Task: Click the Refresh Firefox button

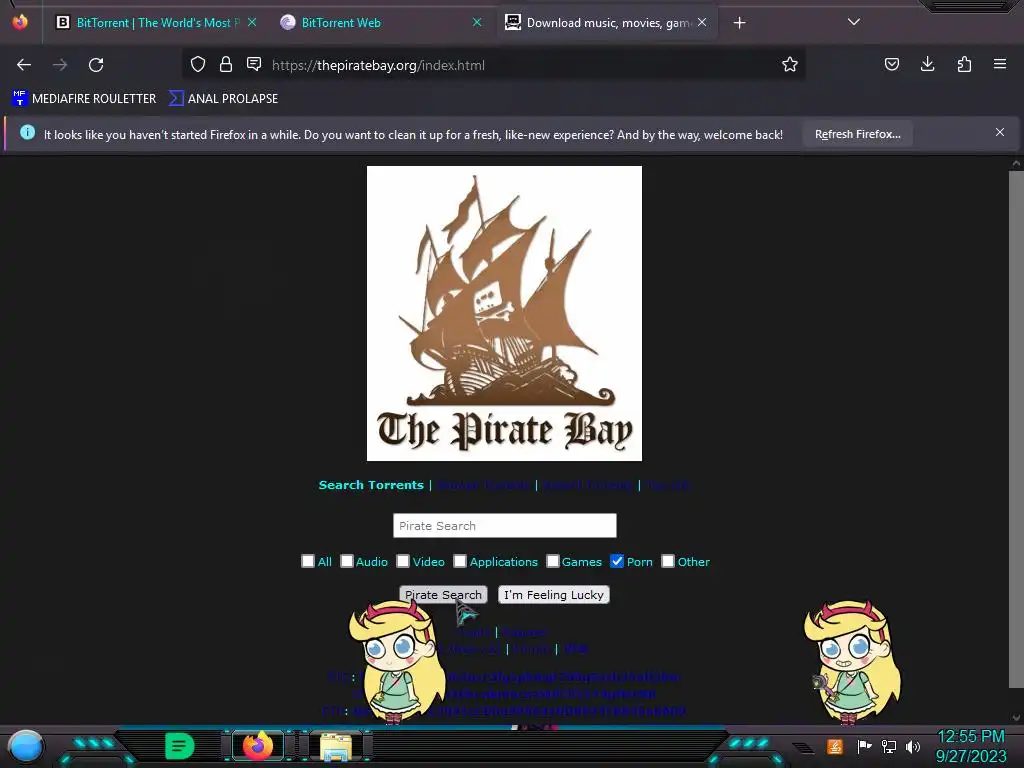Action: tap(857, 134)
